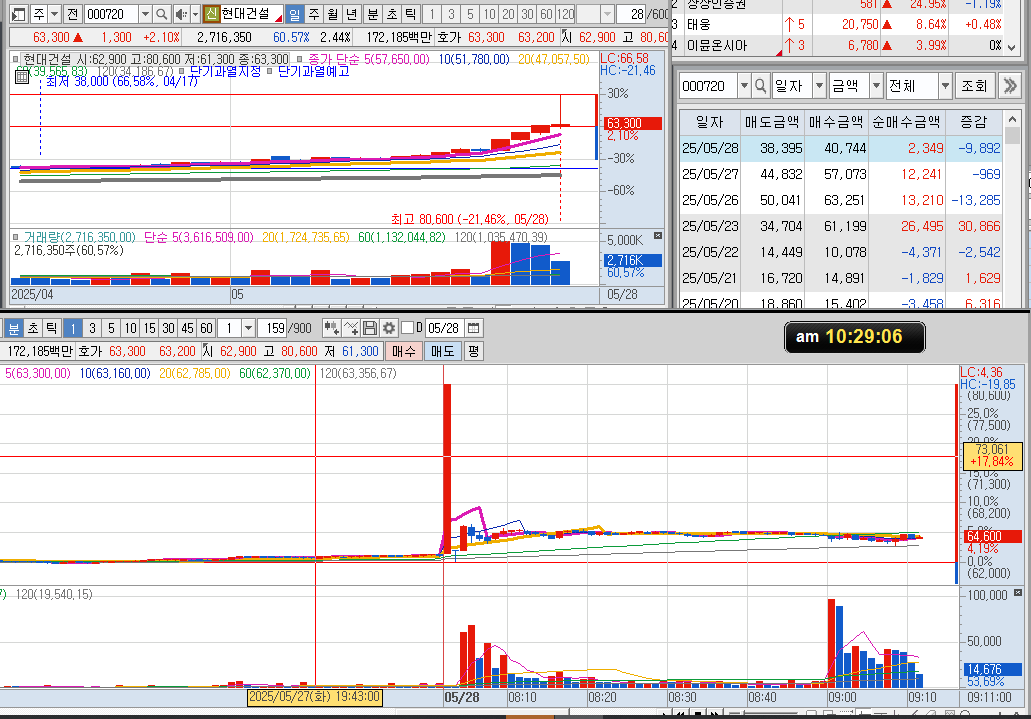Select 1-minute interval button in lower chart

click(x=73, y=328)
